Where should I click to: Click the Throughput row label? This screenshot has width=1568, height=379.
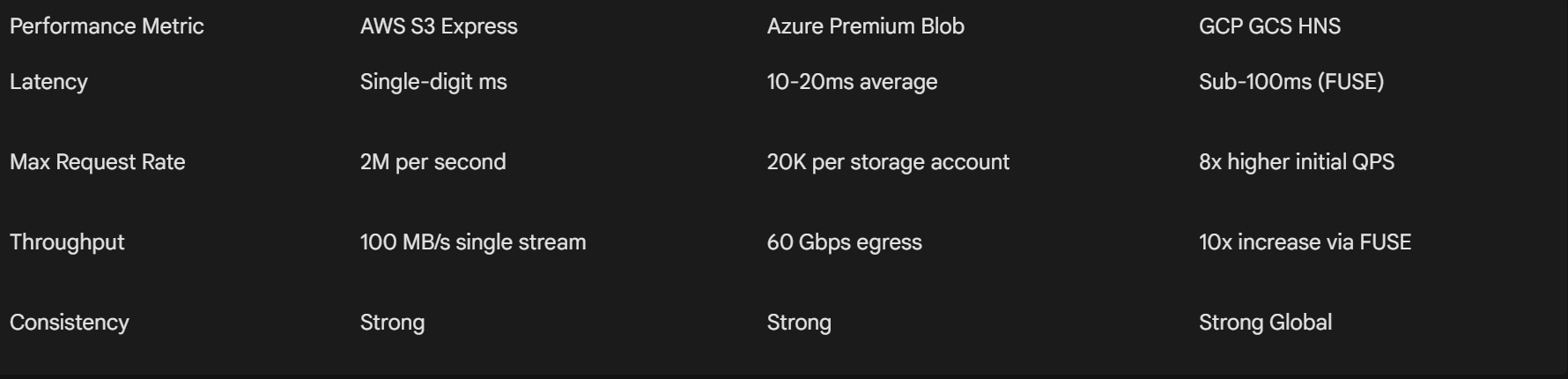tap(67, 242)
